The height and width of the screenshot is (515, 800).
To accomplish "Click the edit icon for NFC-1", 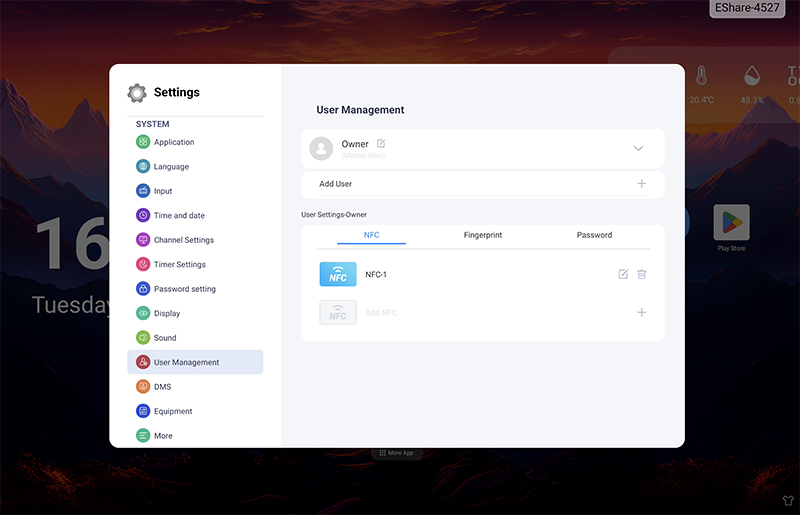I will pos(623,274).
